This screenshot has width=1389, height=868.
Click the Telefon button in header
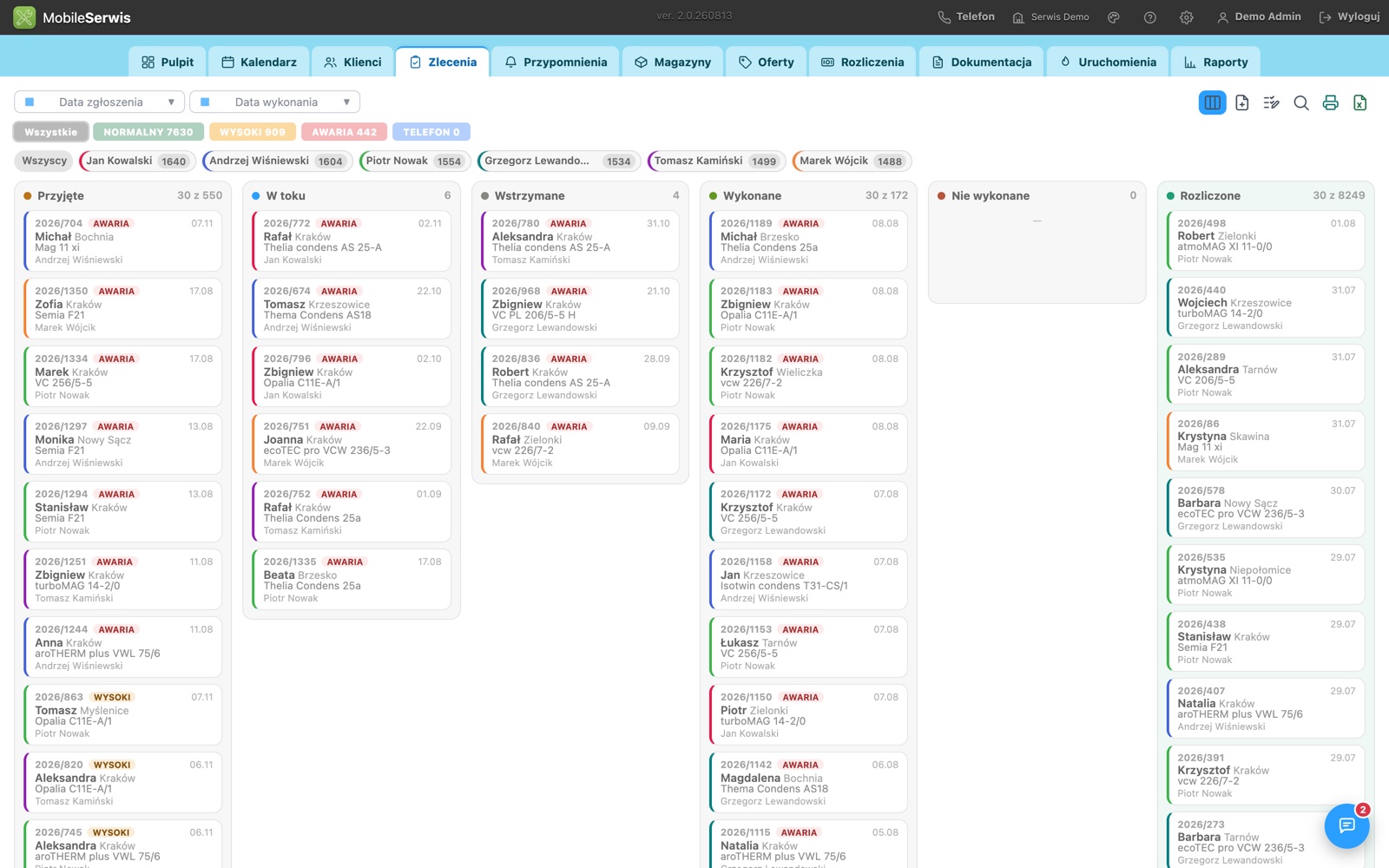coord(966,17)
